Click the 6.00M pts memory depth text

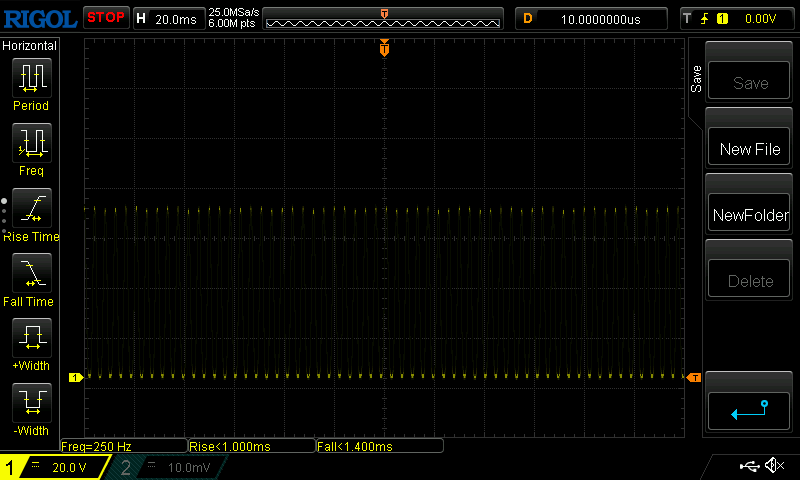[x=232, y=23]
